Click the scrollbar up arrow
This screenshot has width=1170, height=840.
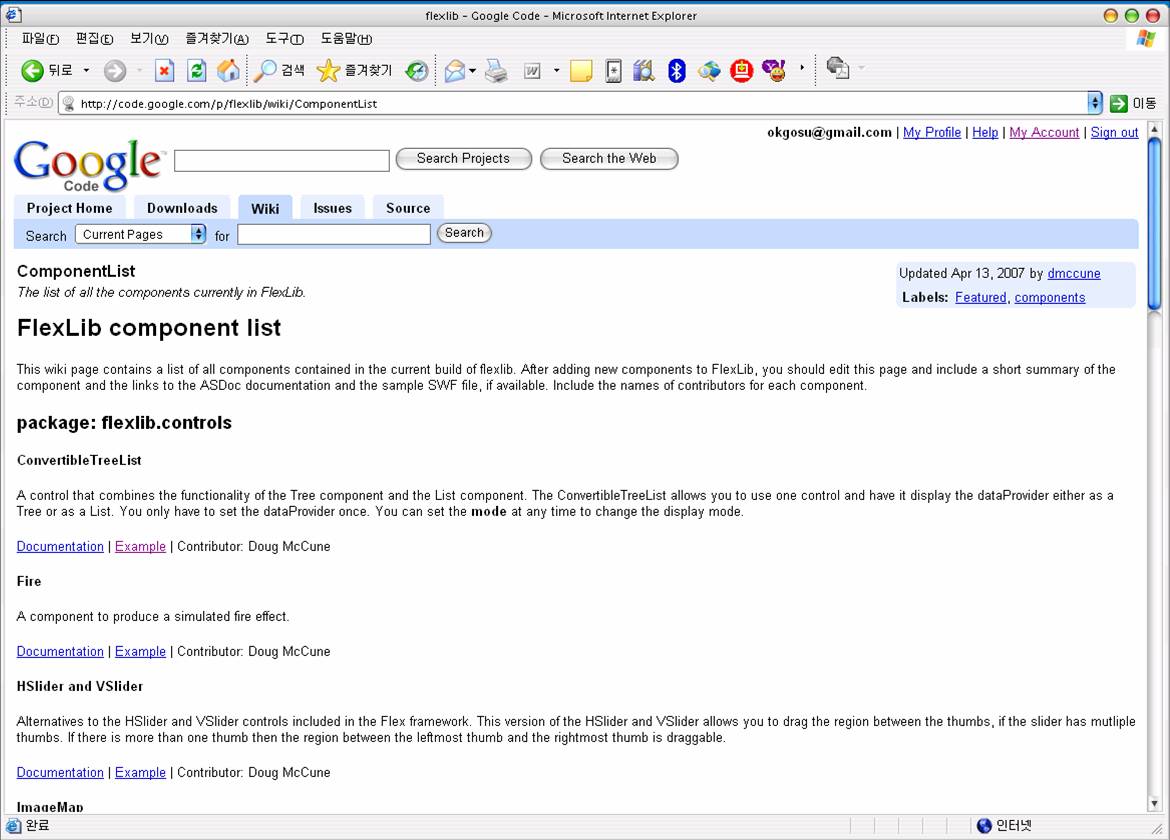1154,129
